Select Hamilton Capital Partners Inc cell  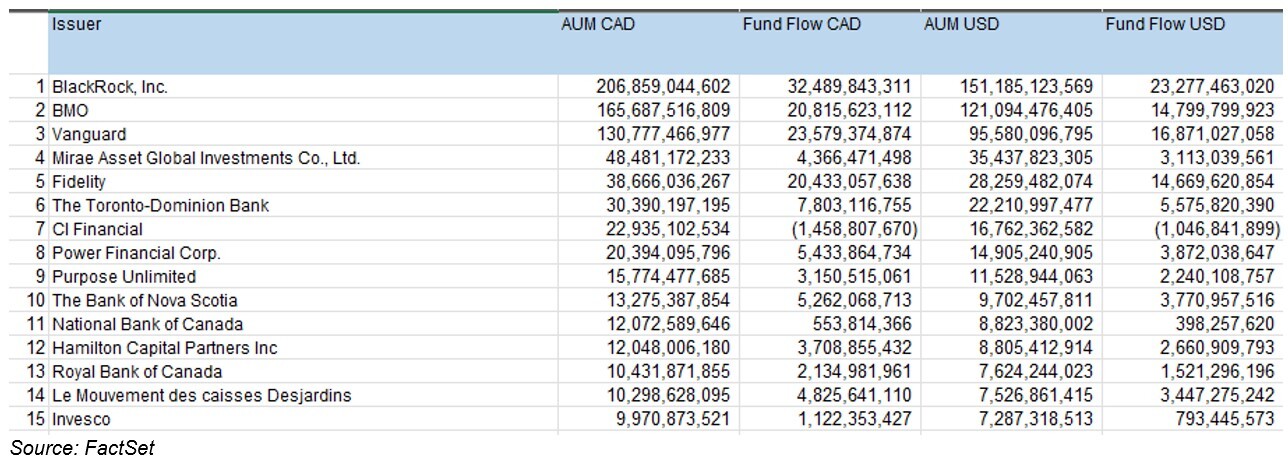[x=303, y=348]
